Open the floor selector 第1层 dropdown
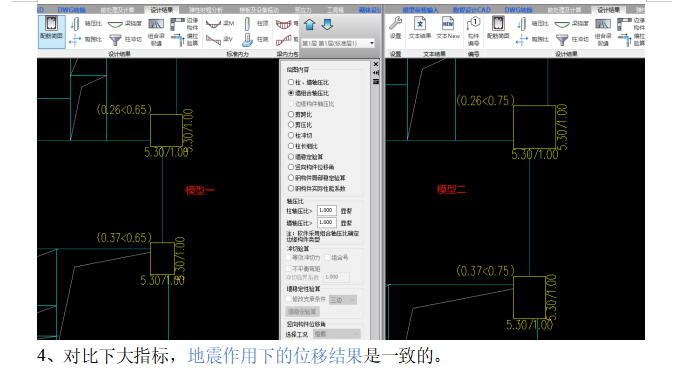Image resolution: width=696 pixels, height=373 pixels. [x=338, y=43]
